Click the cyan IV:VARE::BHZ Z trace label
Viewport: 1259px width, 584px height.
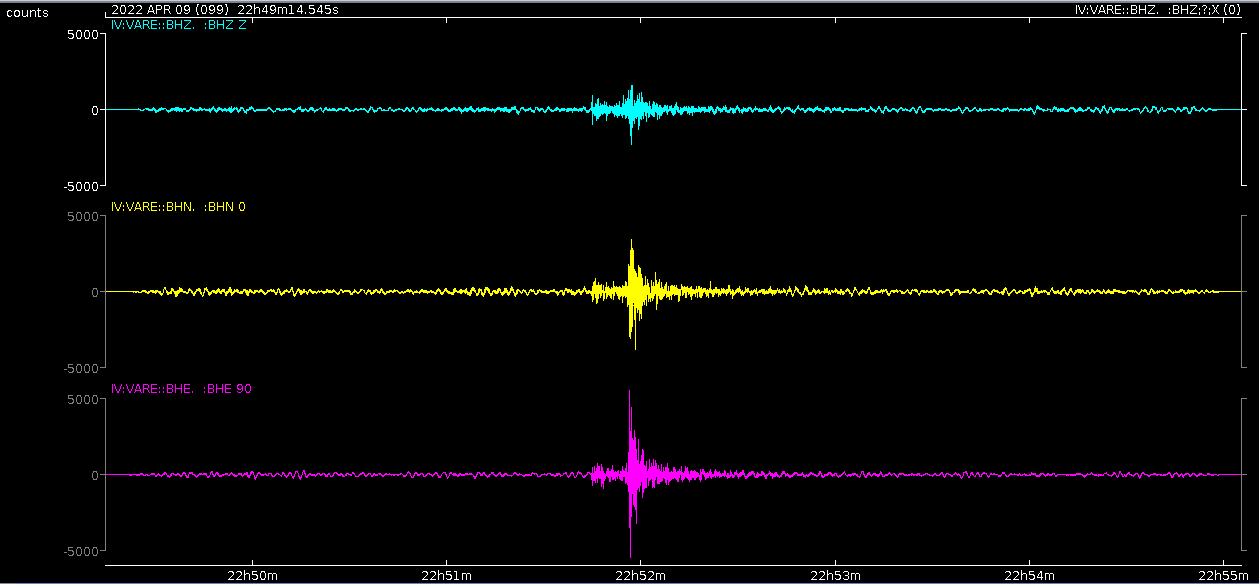click(178, 25)
